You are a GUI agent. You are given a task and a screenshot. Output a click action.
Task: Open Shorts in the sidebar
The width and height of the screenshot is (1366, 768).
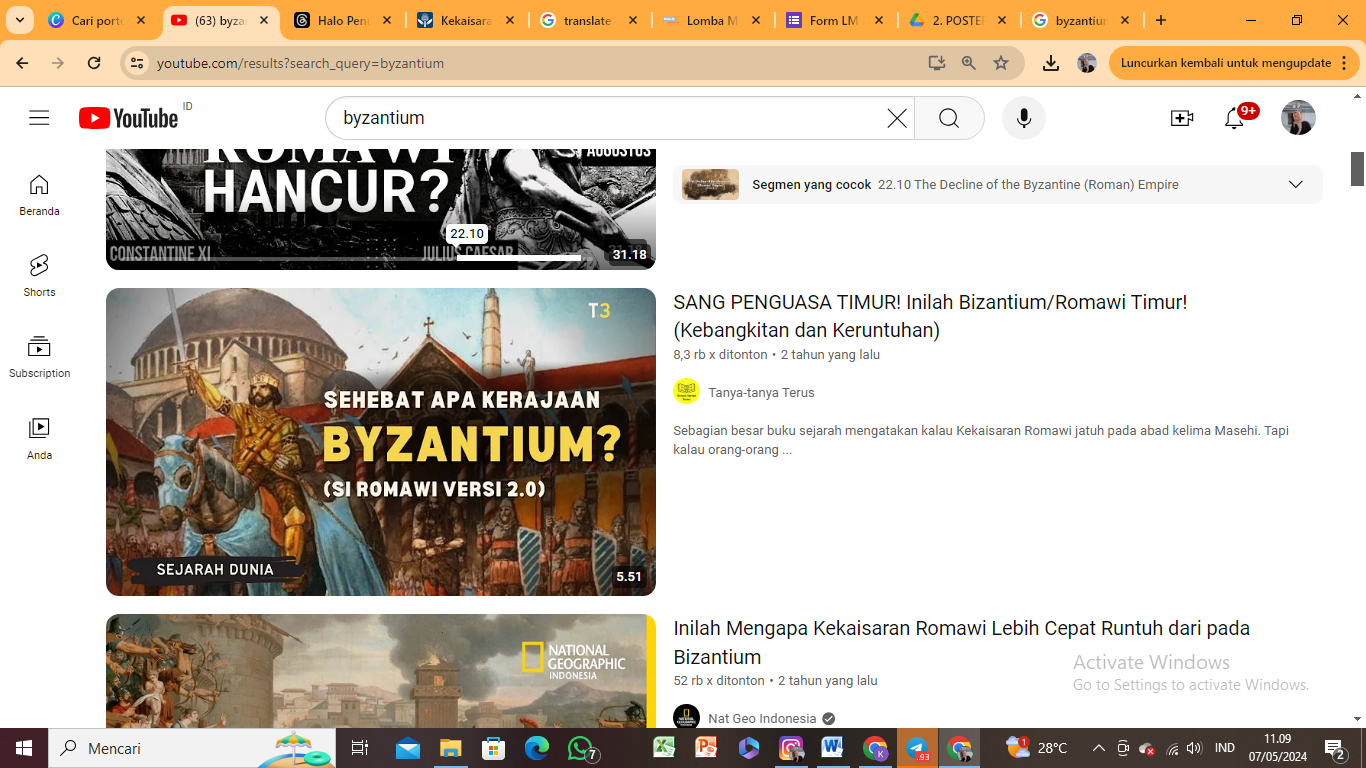(39, 276)
